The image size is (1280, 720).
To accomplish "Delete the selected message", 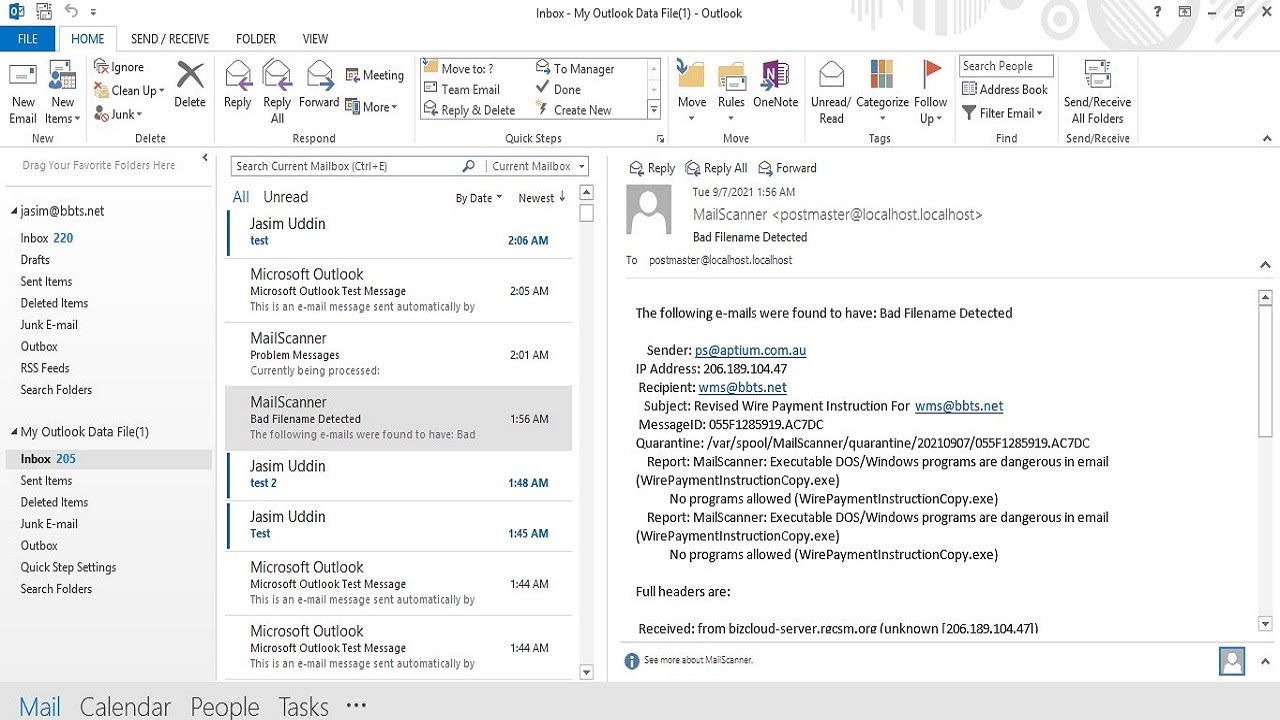I will click(189, 85).
